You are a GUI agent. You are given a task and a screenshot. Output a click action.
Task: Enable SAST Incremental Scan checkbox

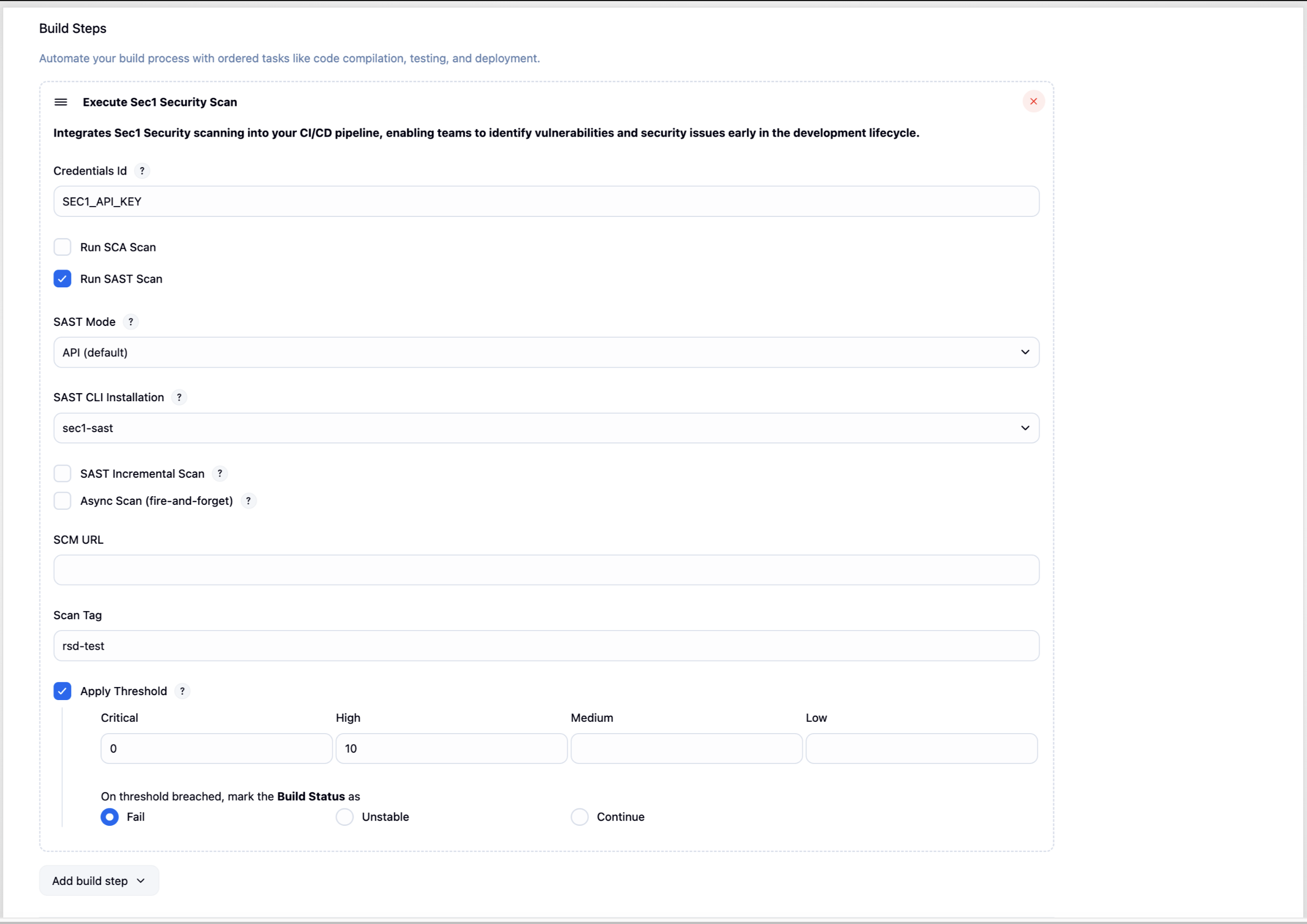pyautogui.click(x=62, y=474)
